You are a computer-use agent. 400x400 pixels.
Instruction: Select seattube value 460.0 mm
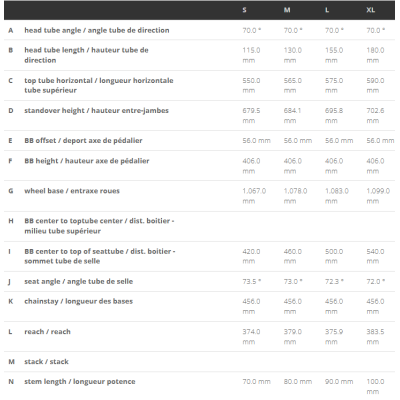(293, 256)
